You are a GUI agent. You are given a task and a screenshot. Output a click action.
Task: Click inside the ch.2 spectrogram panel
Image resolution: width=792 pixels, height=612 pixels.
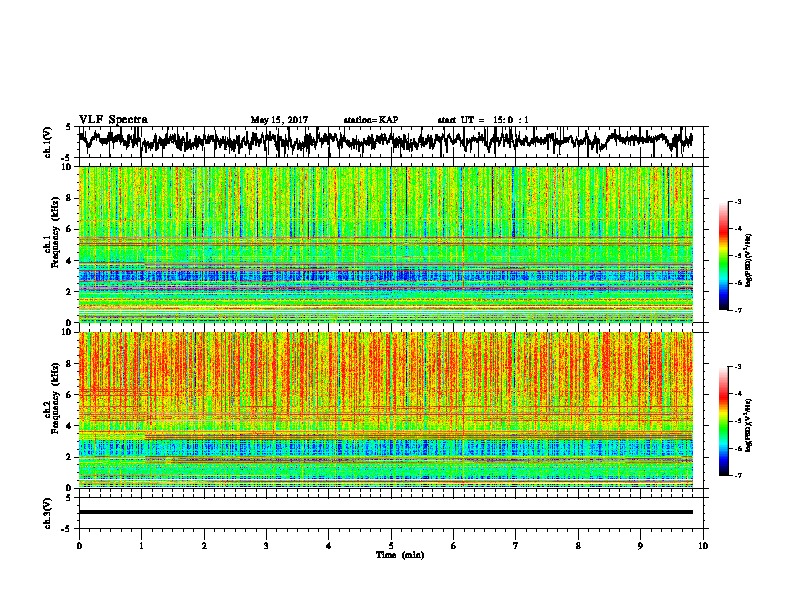pyautogui.click(x=385, y=410)
